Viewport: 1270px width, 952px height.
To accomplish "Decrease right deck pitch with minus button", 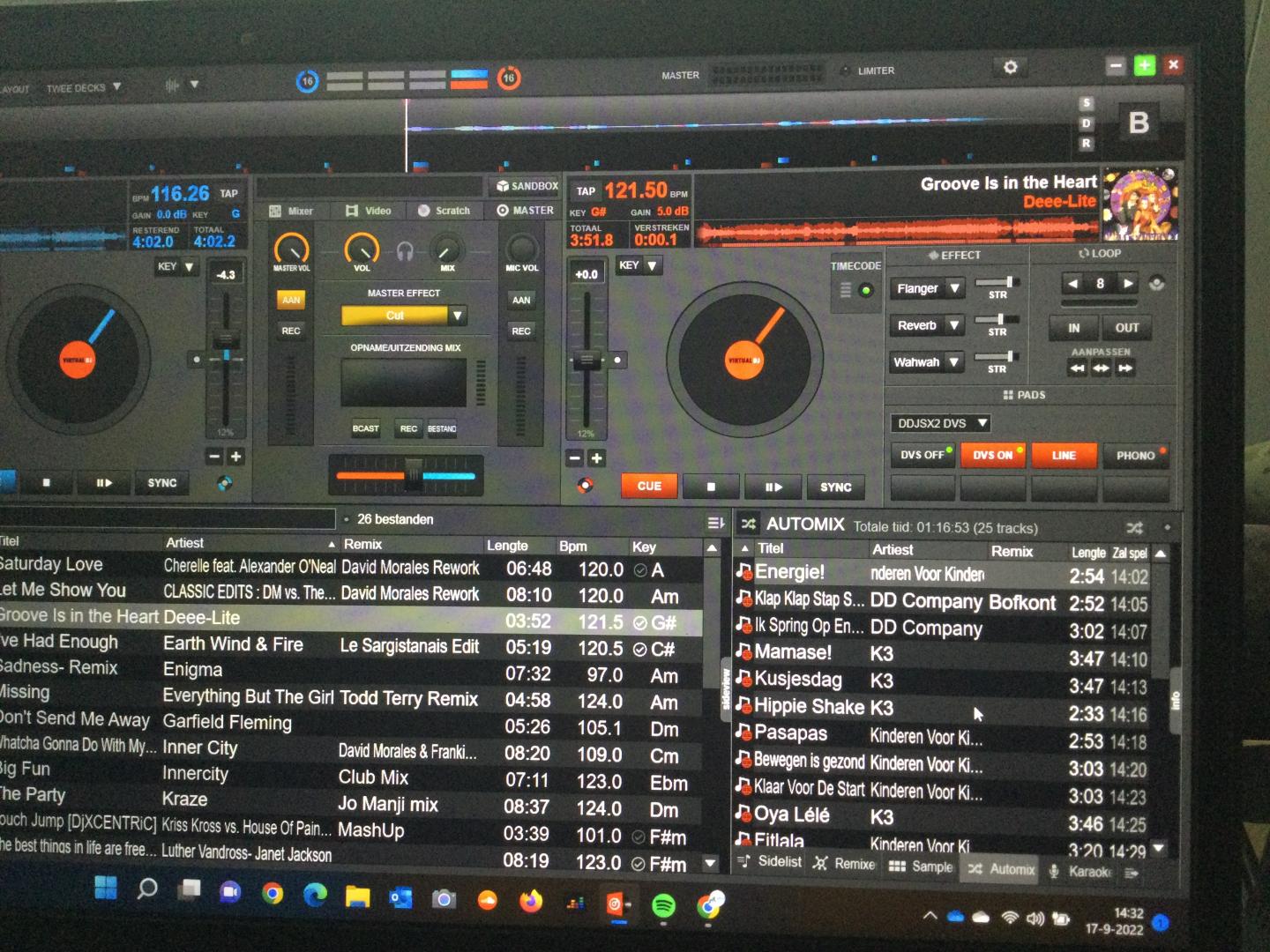I will tap(574, 458).
